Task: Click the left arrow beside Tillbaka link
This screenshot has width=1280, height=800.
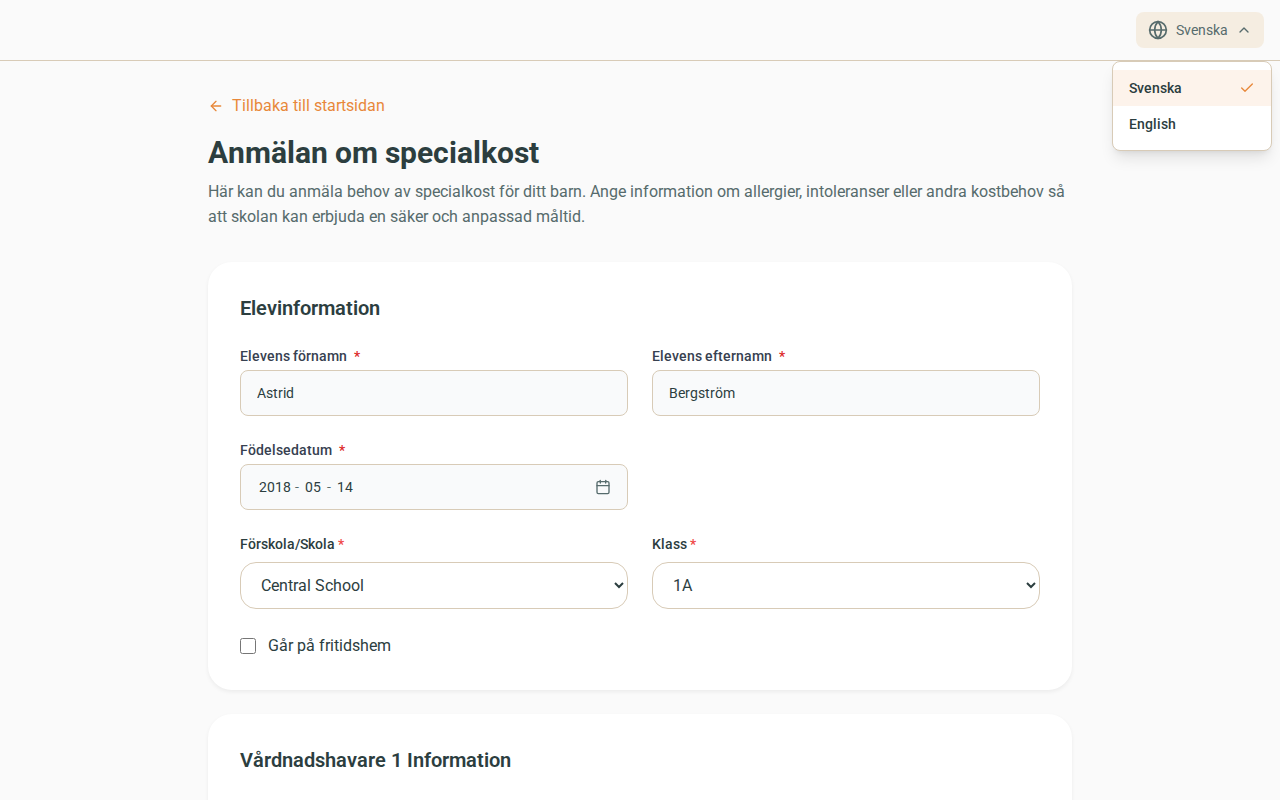Action: pos(215,106)
